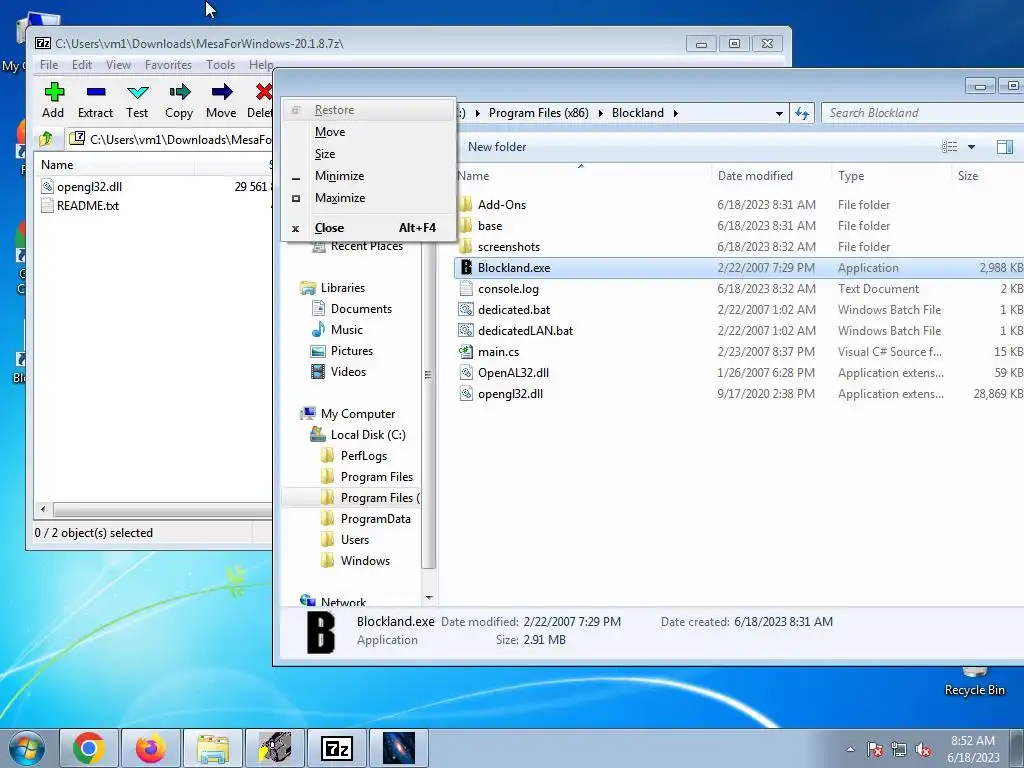Open Users folder in navigation tree
Screen dimensions: 1024x768
point(355,540)
